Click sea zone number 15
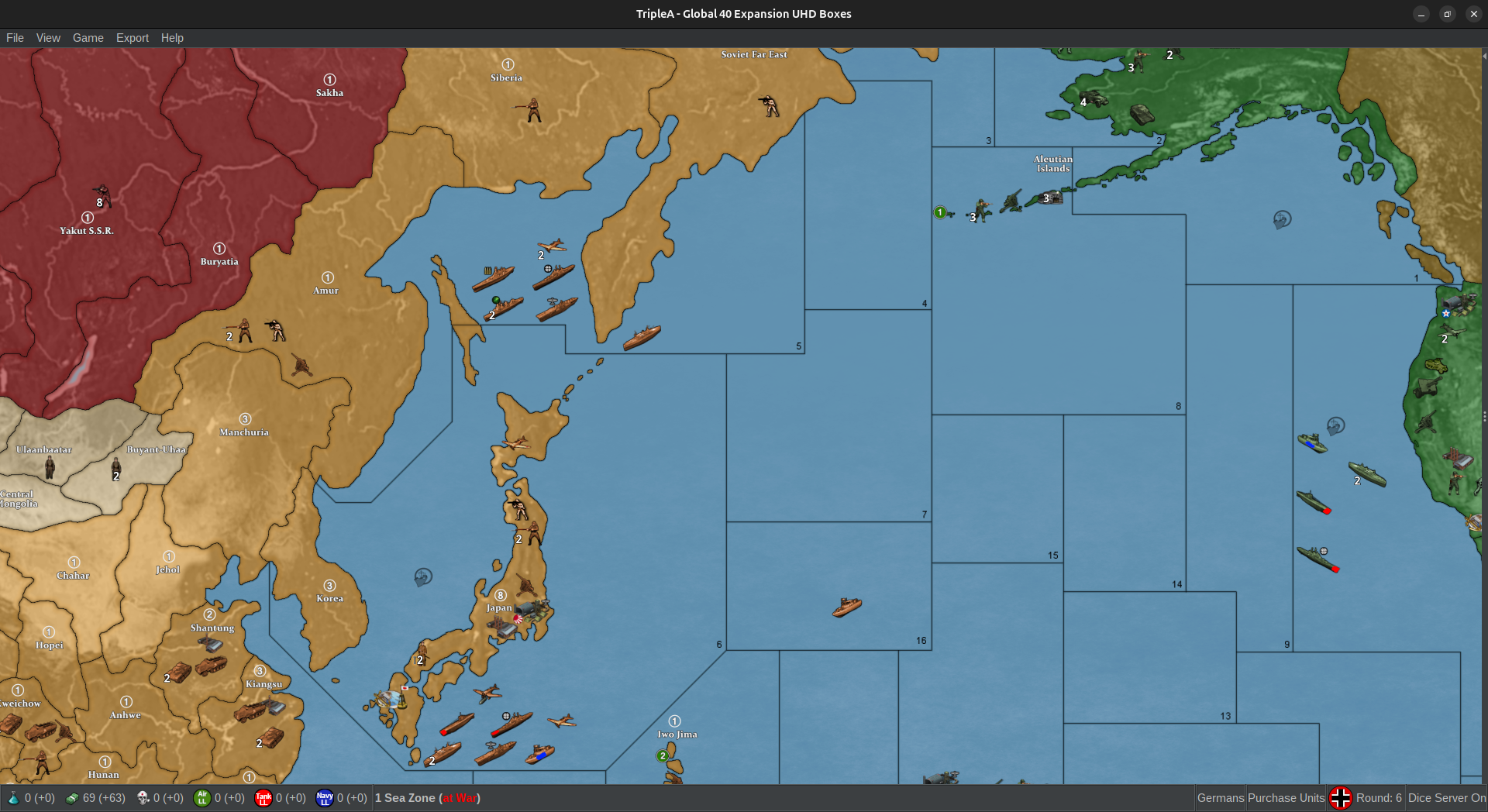The image size is (1488, 812). pyautogui.click(x=1053, y=556)
